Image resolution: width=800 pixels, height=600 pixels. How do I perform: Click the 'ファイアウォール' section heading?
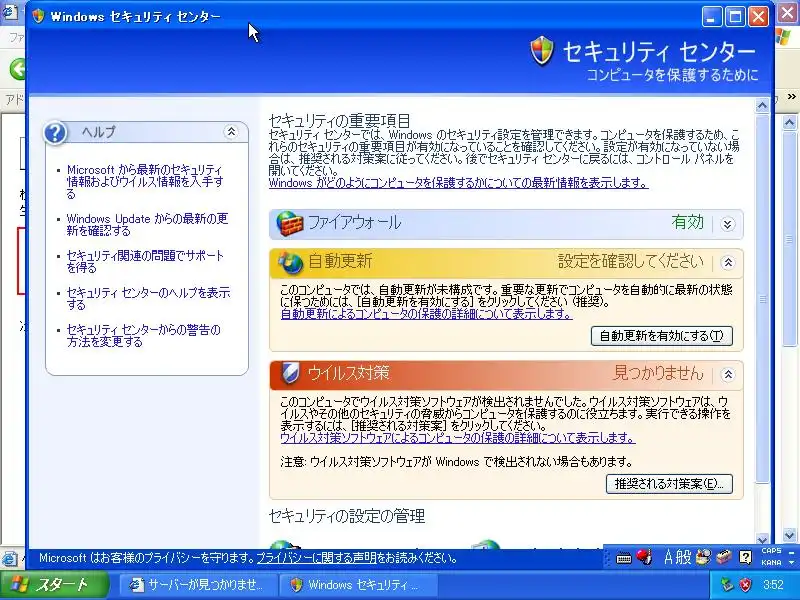[x=355, y=223]
